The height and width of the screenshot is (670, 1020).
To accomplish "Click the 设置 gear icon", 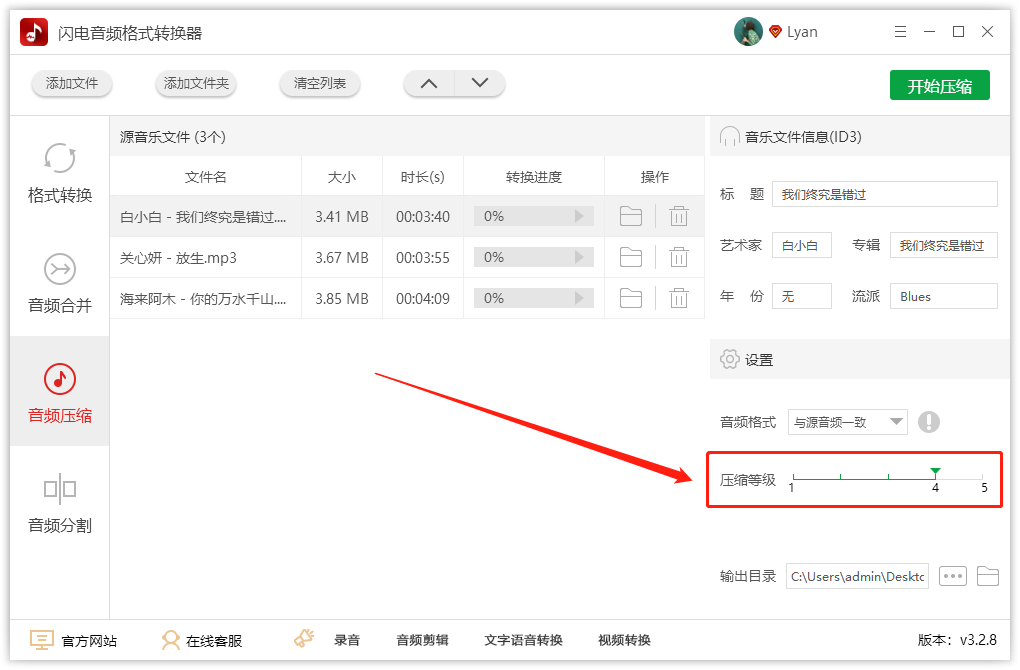I will (729, 359).
